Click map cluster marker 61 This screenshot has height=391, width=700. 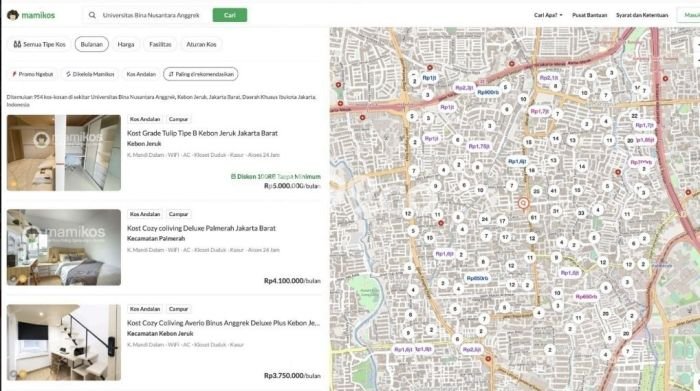pos(533,217)
